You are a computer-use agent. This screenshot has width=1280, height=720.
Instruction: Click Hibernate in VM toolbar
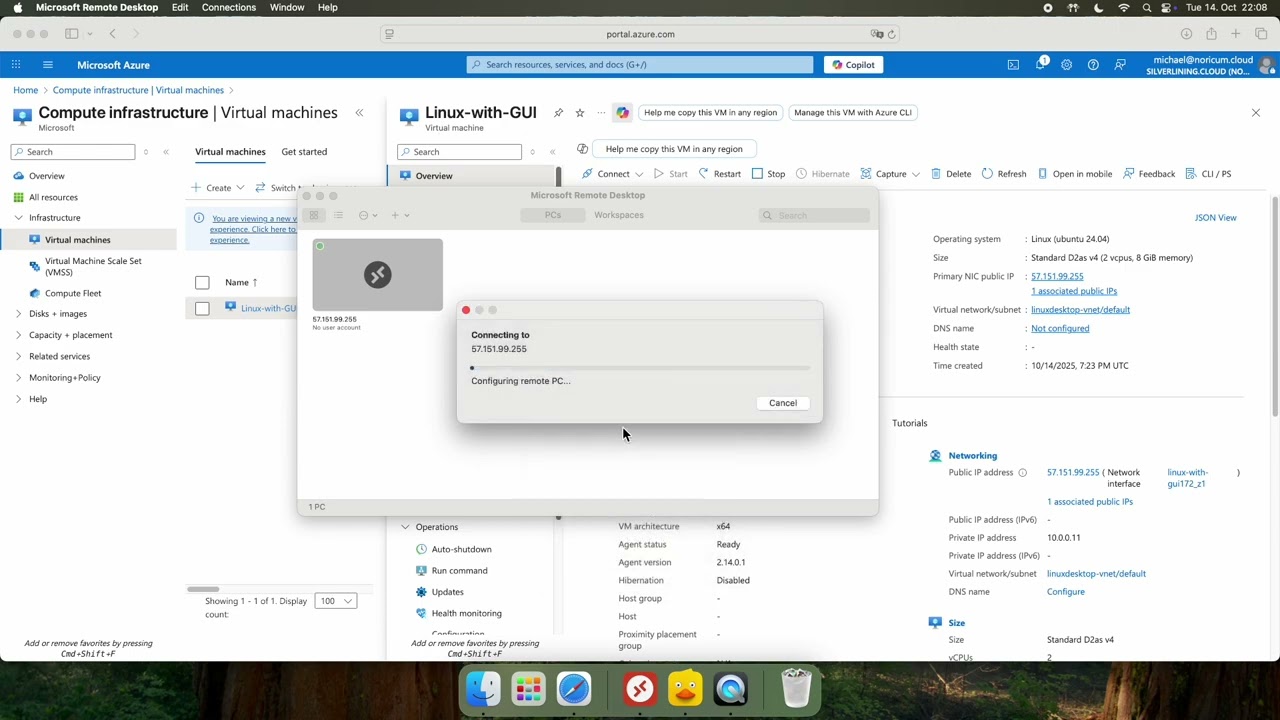tap(822, 174)
